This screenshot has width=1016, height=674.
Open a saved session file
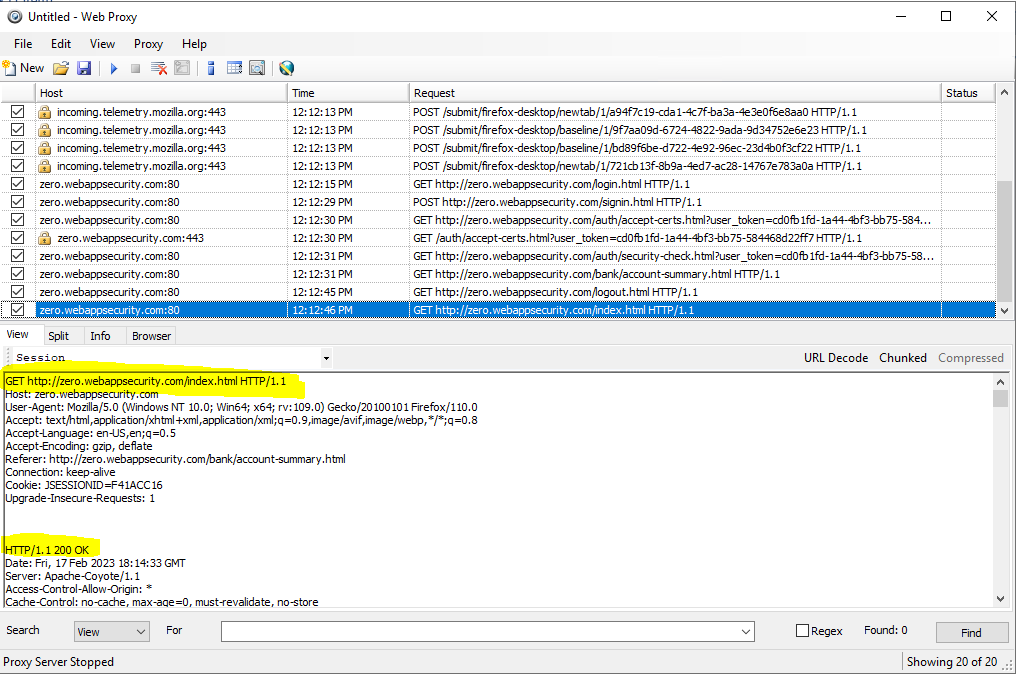(x=60, y=67)
